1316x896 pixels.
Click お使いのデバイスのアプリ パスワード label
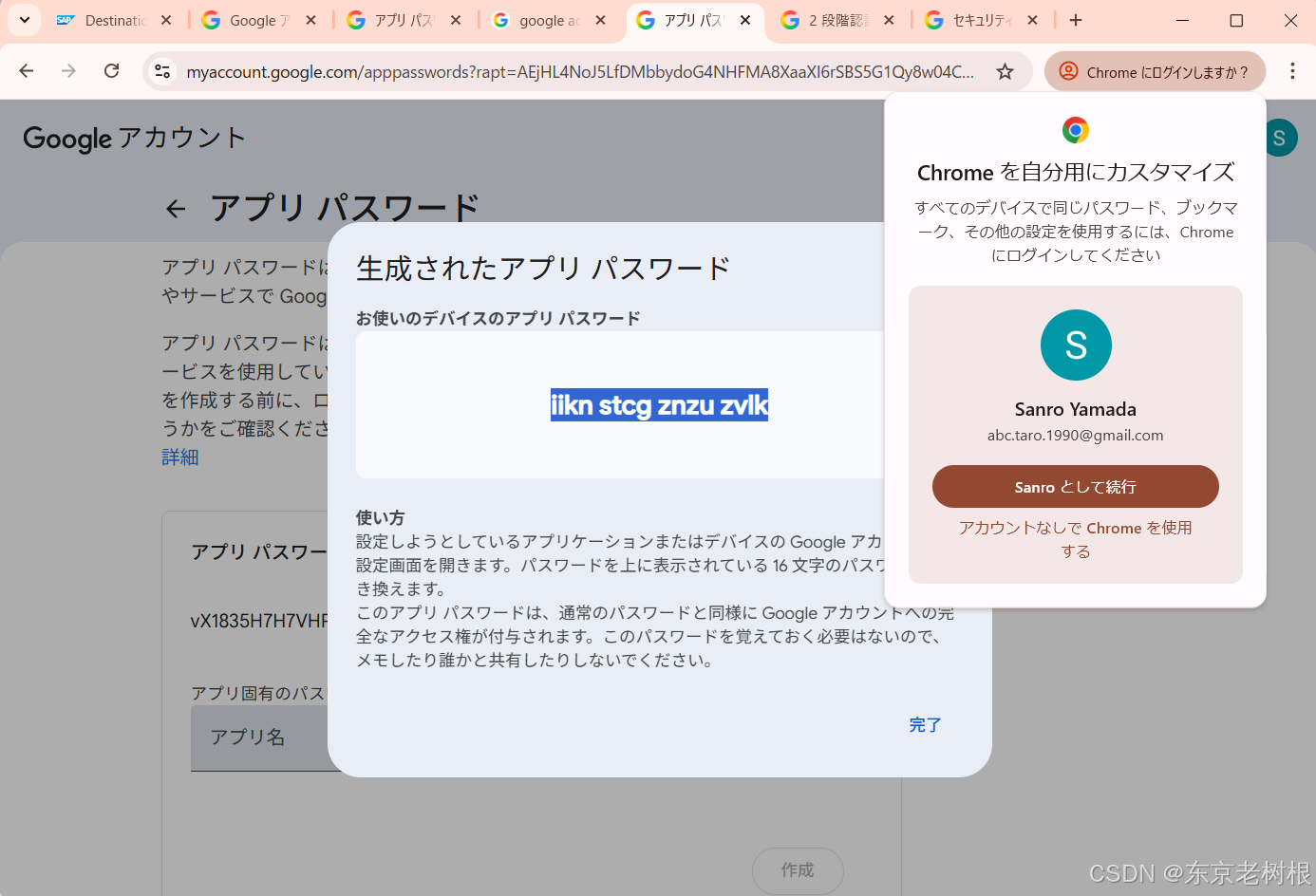498,318
